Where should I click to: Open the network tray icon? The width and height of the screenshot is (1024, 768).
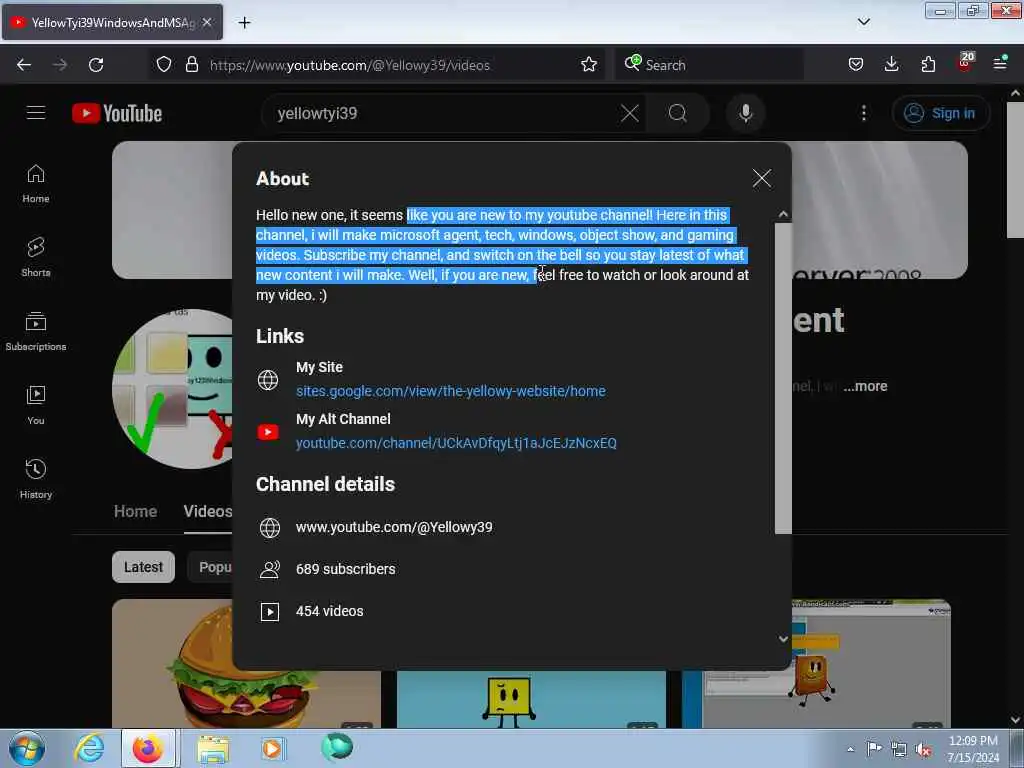point(899,749)
